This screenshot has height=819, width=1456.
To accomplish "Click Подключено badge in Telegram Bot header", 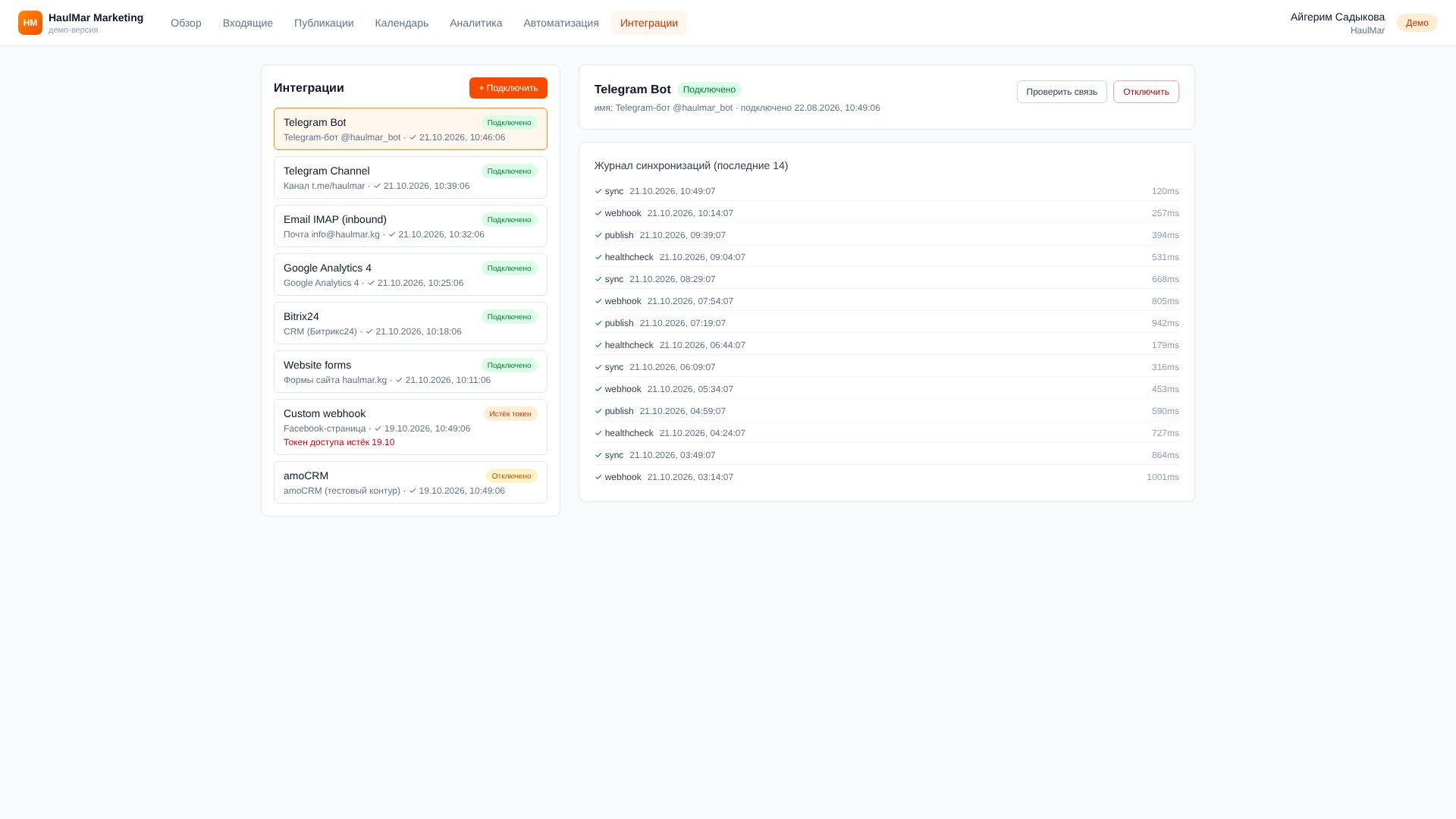I will click(709, 89).
